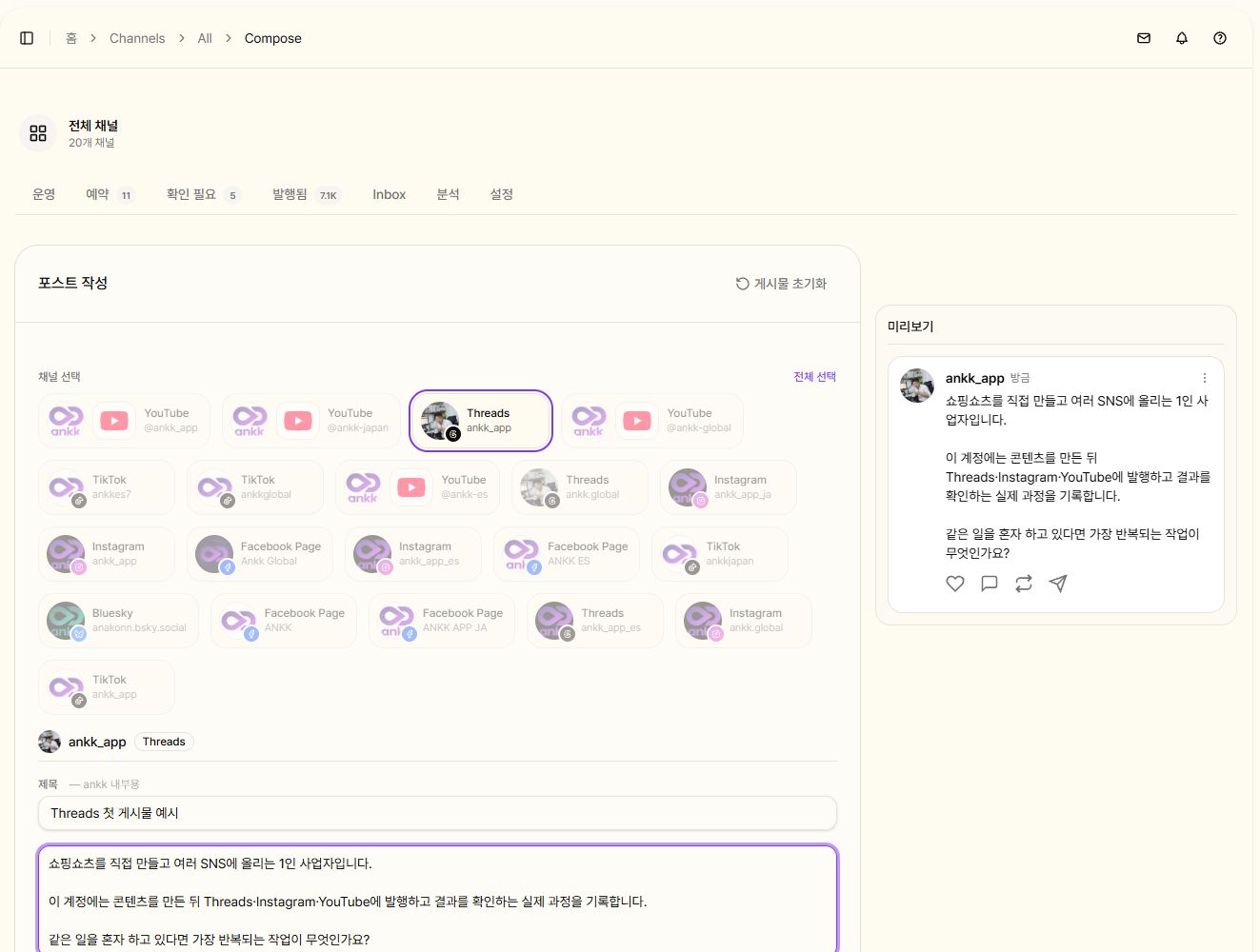Toggle TikTok ankkglobal channel

click(255, 487)
